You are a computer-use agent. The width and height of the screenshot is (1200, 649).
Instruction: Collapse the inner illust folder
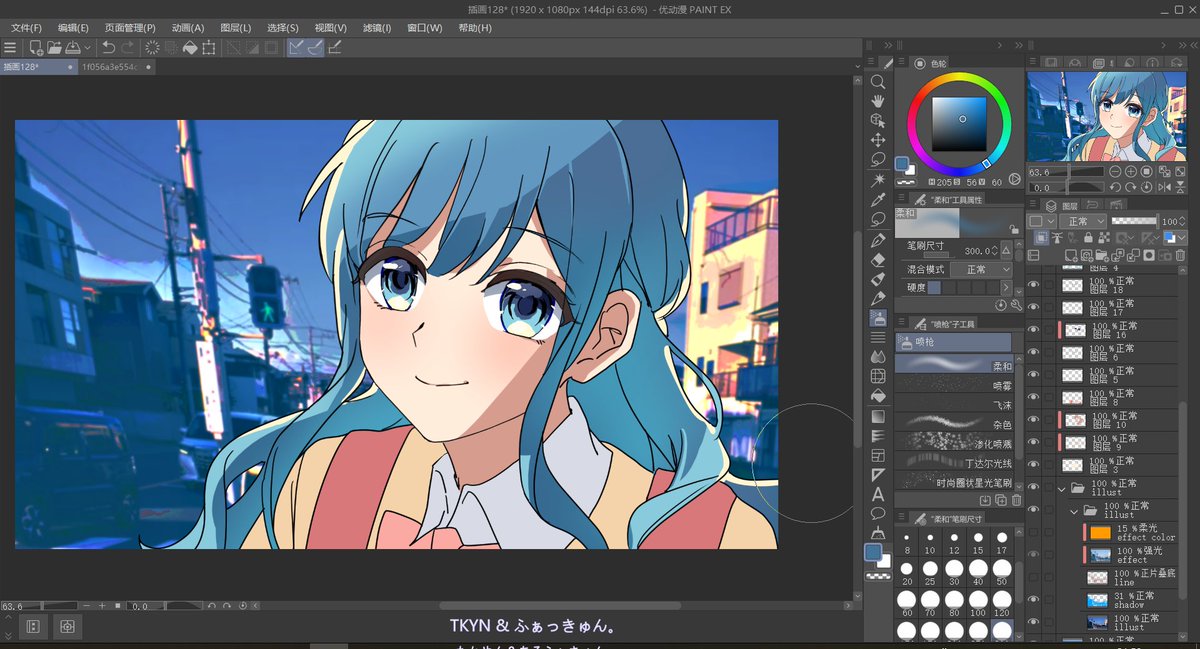[x=1074, y=511]
